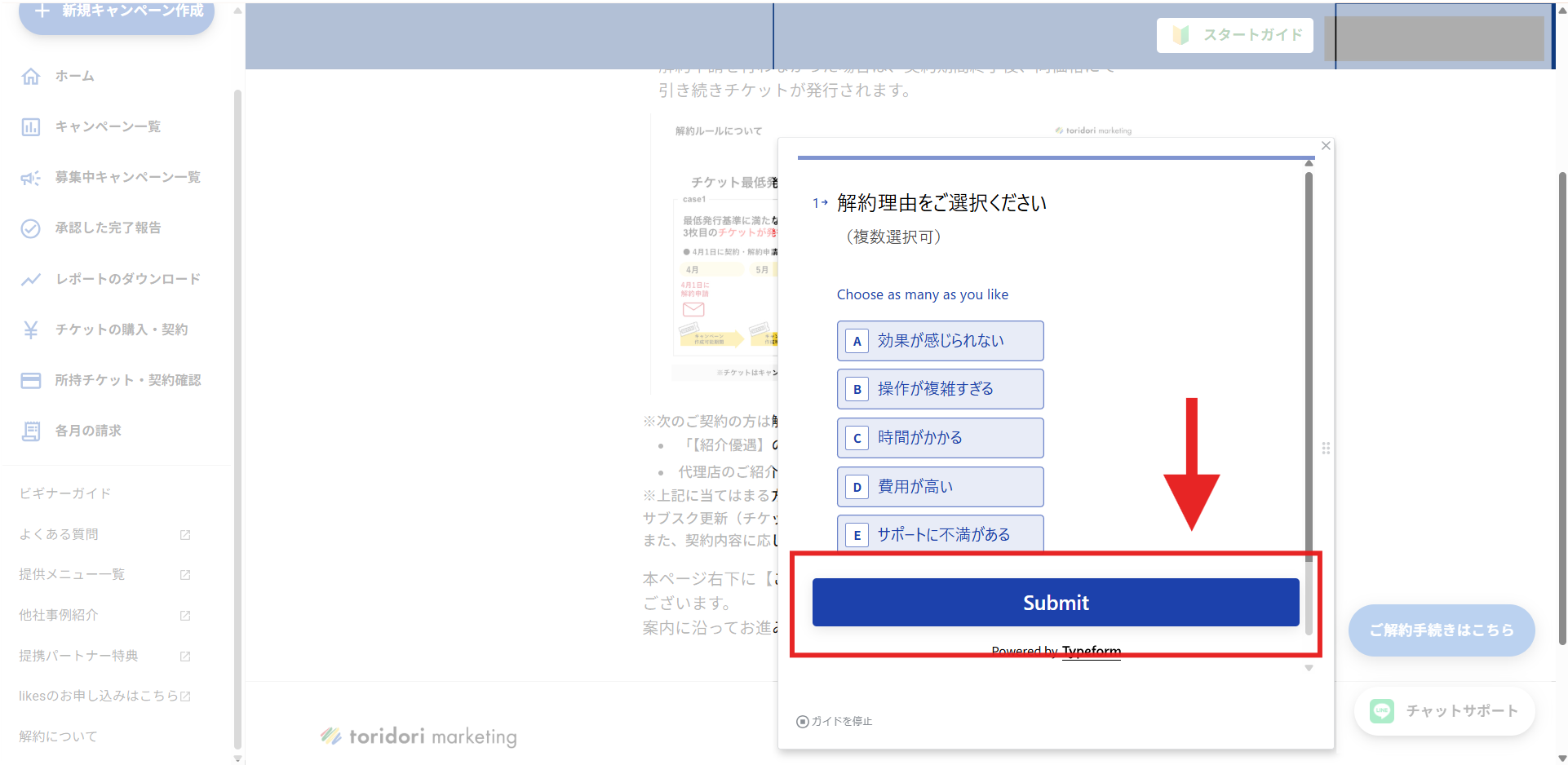Open the チャットサポート chat bubble
This screenshot has height=765, width=1568.
[1444, 710]
